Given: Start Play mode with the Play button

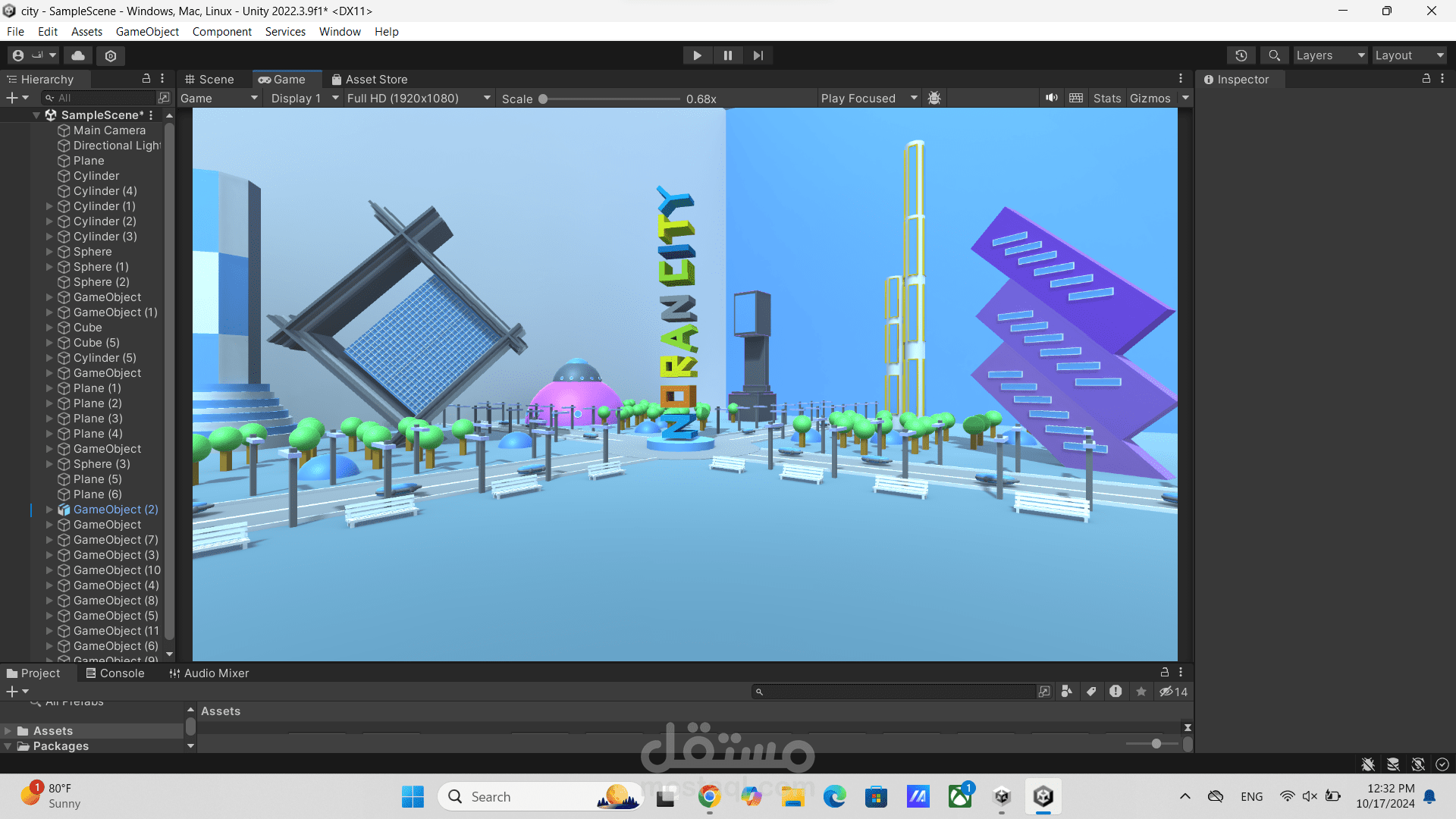Looking at the screenshot, I should tap(697, 55).
